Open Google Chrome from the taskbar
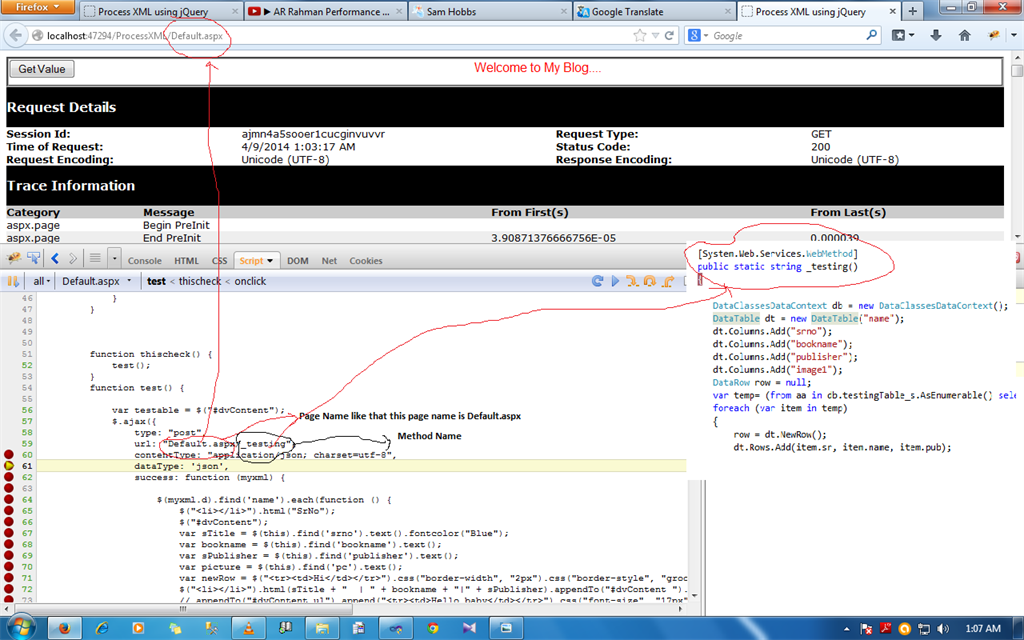1024x640 pixels. tap(432, 628)
